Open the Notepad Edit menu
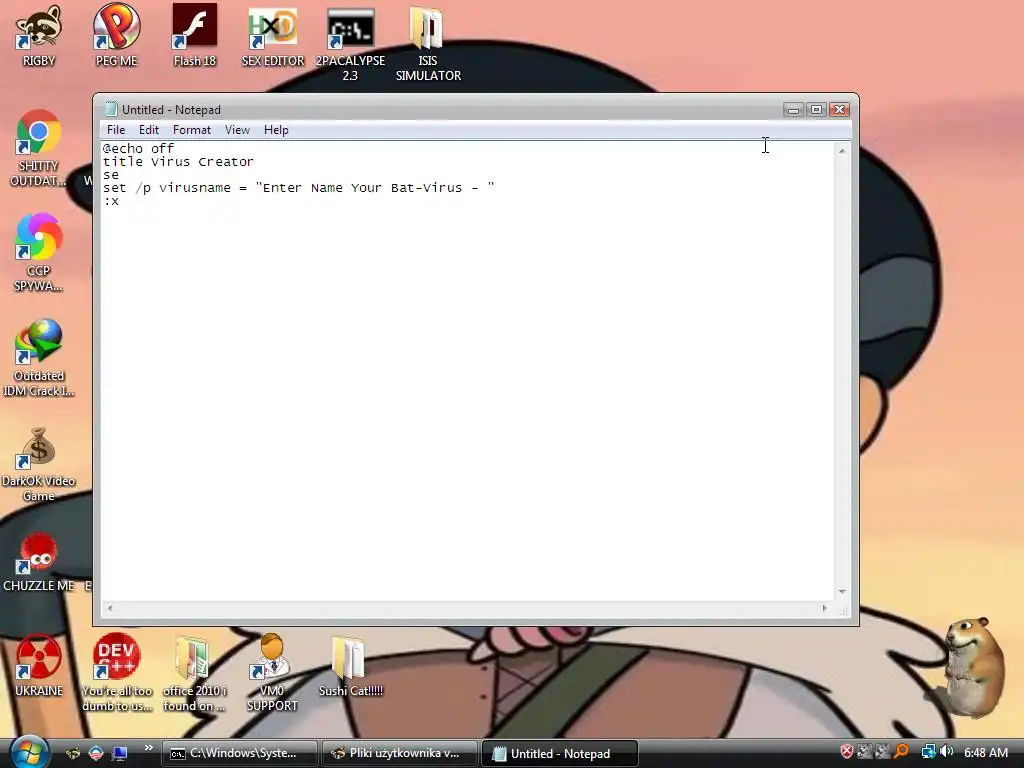1024x768 pixels. (149, 130)
